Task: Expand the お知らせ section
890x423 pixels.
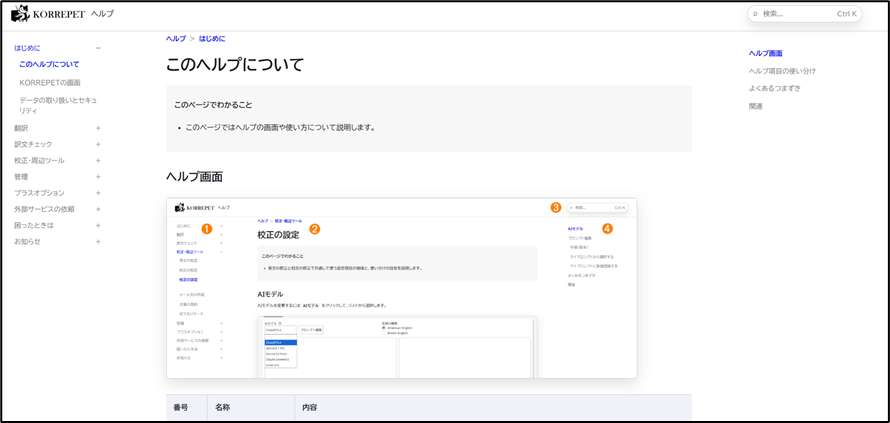Action: coord(98,241)
